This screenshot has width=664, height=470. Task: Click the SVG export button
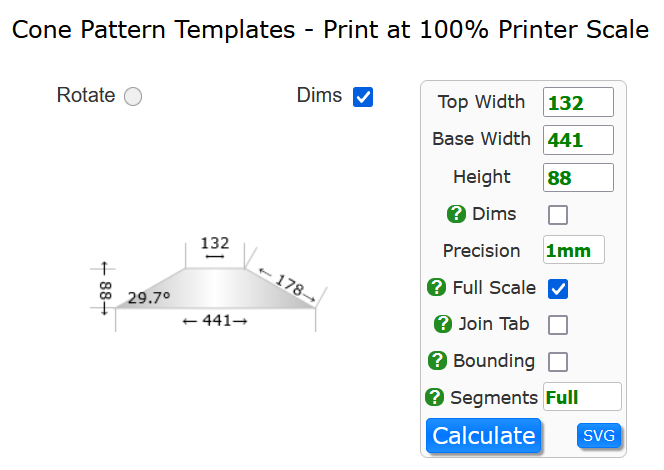pyautogui.click(x=599, y=435)
